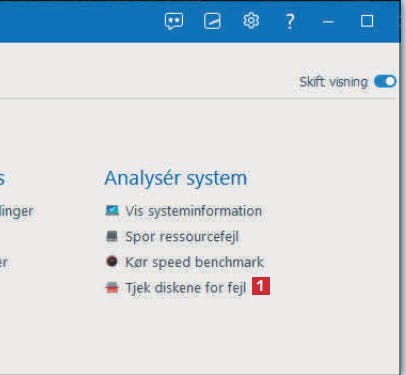The width and height of the screenshot is (406, 375).
Task: Open help with the question mark icon
Action: click(x=290, y=22)
